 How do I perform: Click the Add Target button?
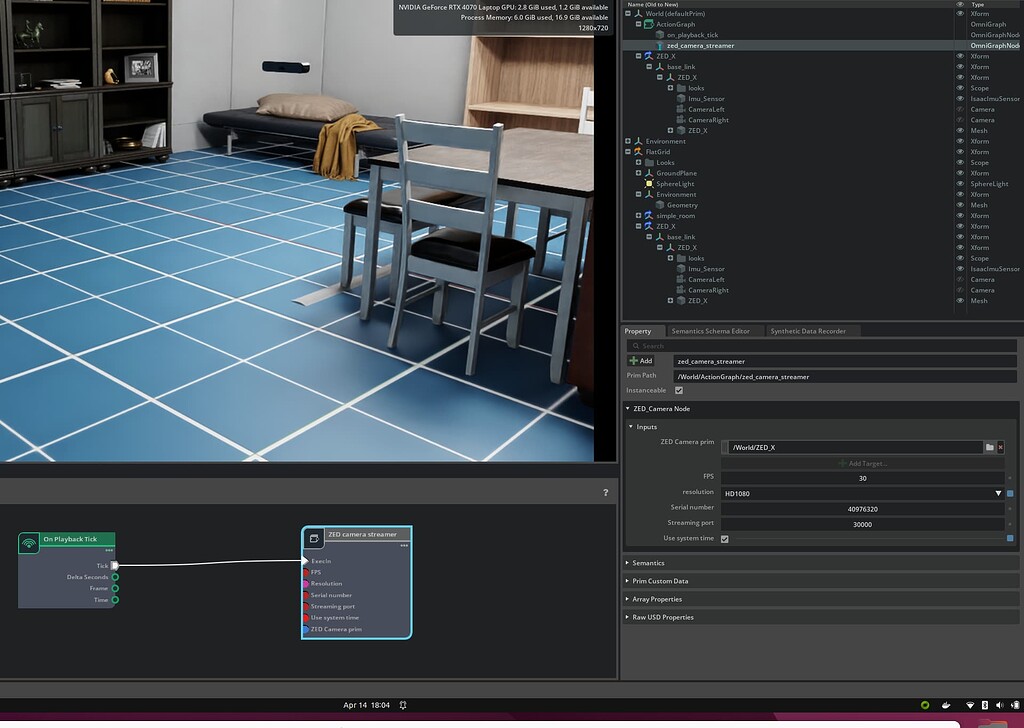(x=863, y=462)
